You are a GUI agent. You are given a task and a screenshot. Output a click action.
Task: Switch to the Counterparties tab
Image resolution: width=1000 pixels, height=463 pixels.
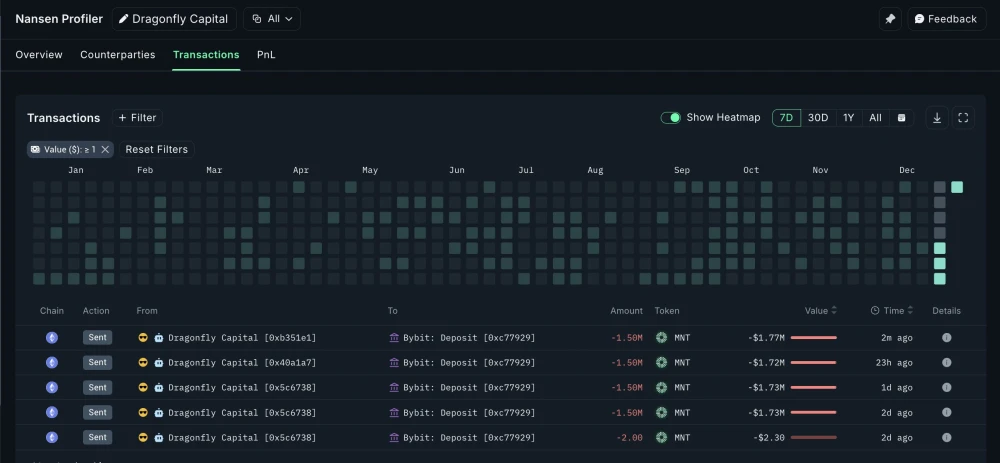(118, 55)
